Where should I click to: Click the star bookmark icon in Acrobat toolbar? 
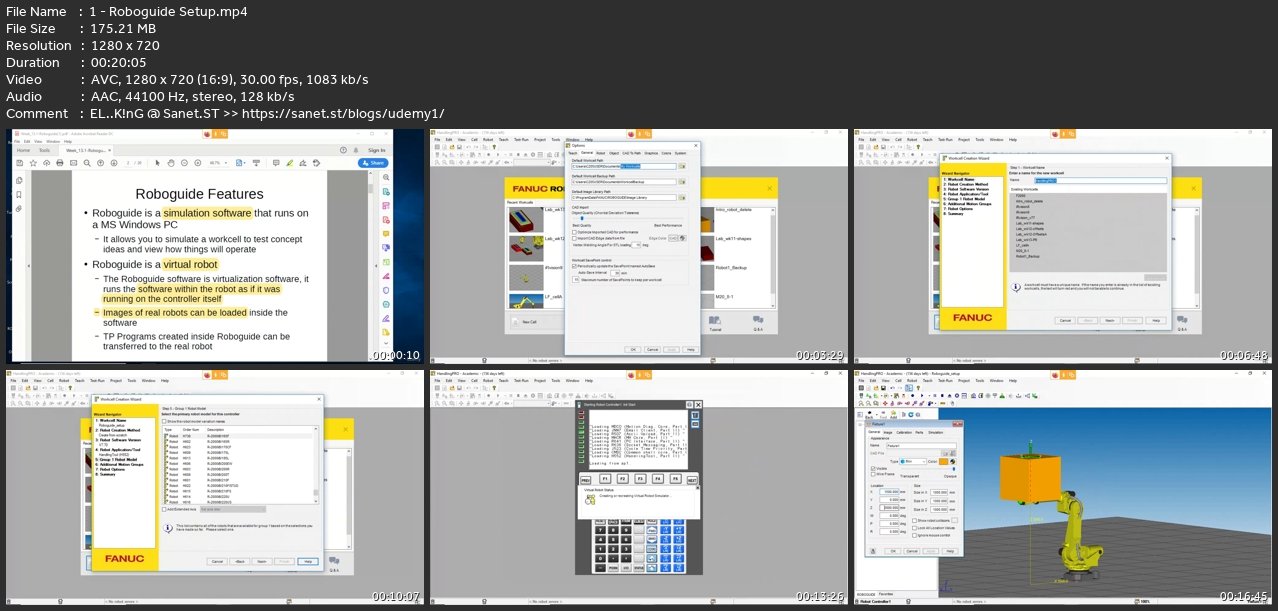click(x=33, y=163)
